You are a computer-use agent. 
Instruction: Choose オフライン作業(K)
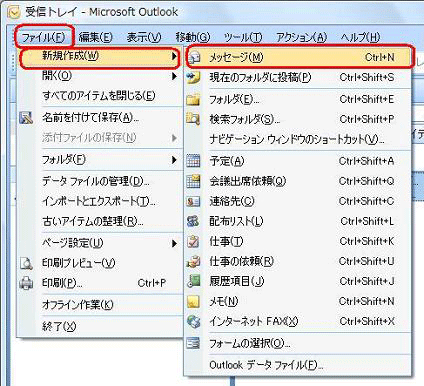pos(100,305)
